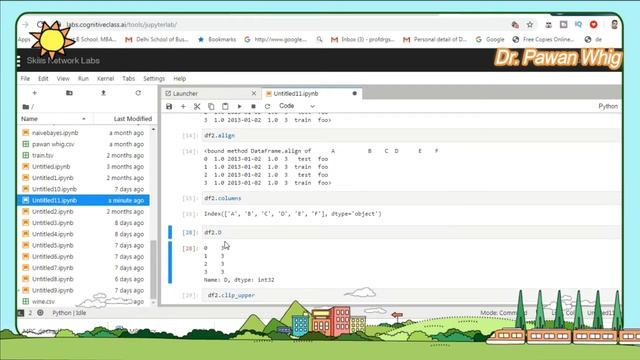Click the df2.D code cell
The height and width of the screenshot is (360, 640).
[x=410, y=232]
